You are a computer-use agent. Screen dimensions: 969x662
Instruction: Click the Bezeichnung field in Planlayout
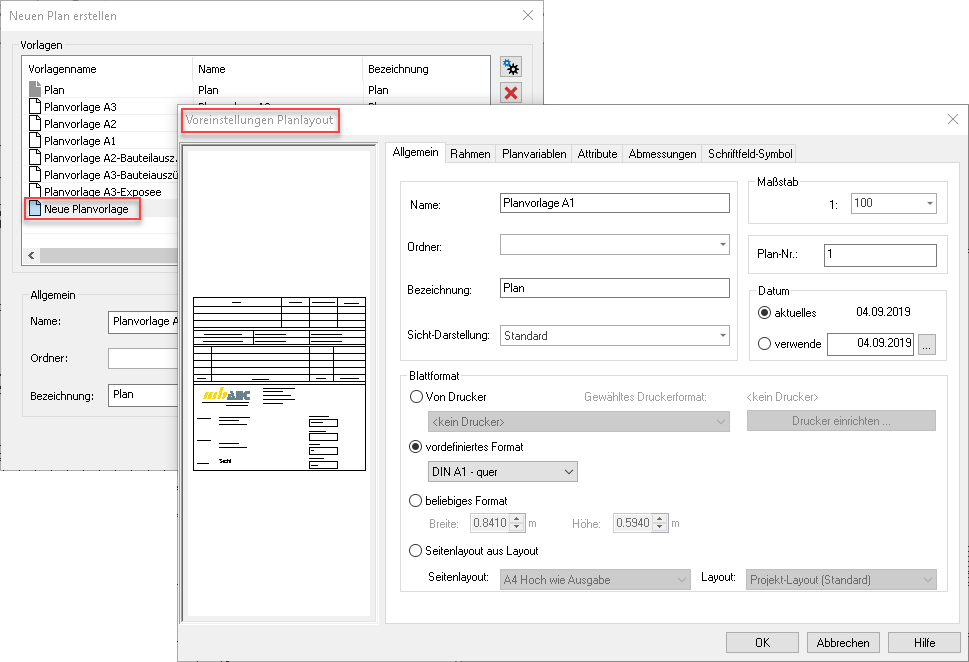(614, 288)
